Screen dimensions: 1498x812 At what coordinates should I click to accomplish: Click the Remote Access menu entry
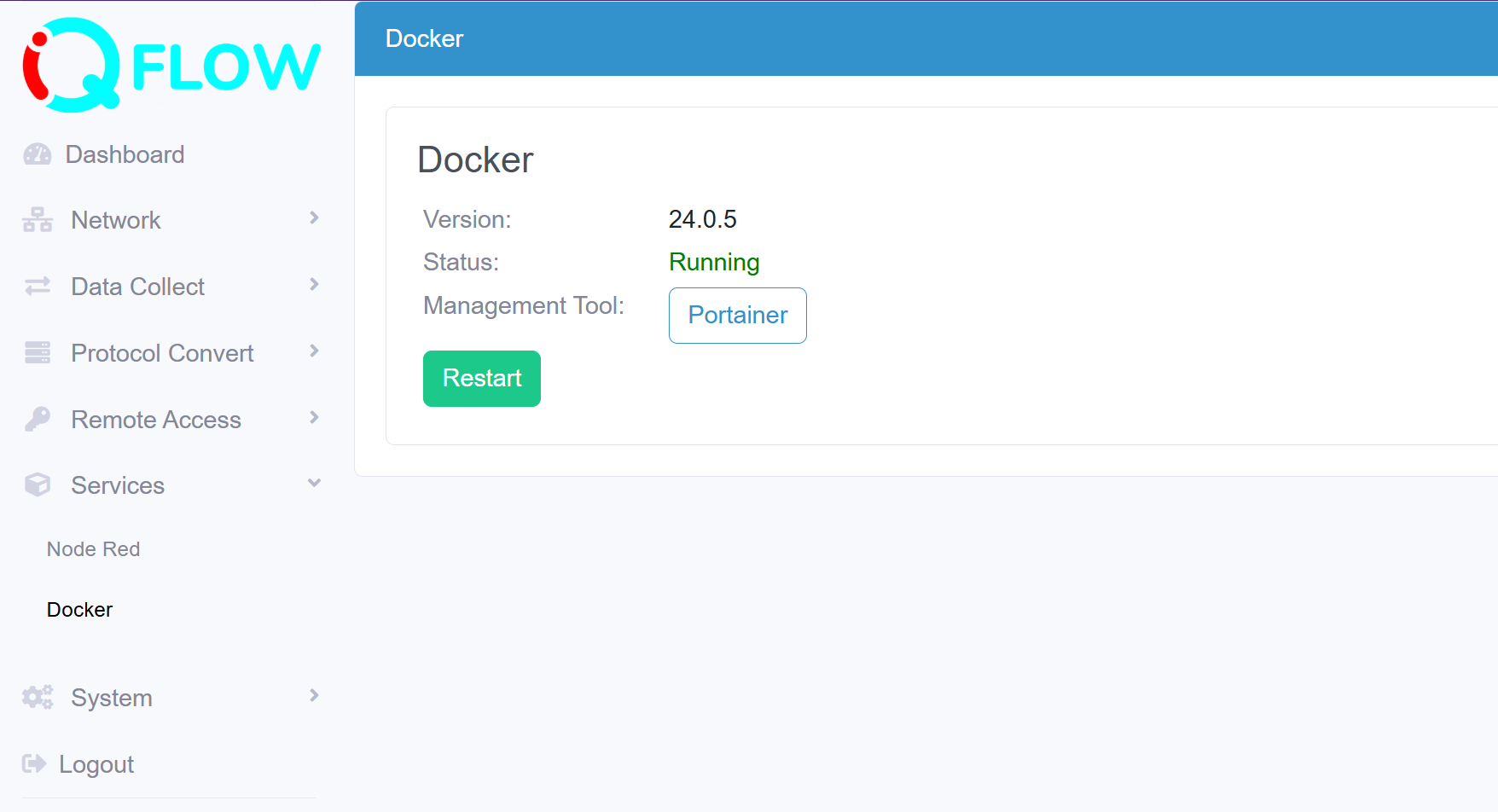click(x=156, y=419)
